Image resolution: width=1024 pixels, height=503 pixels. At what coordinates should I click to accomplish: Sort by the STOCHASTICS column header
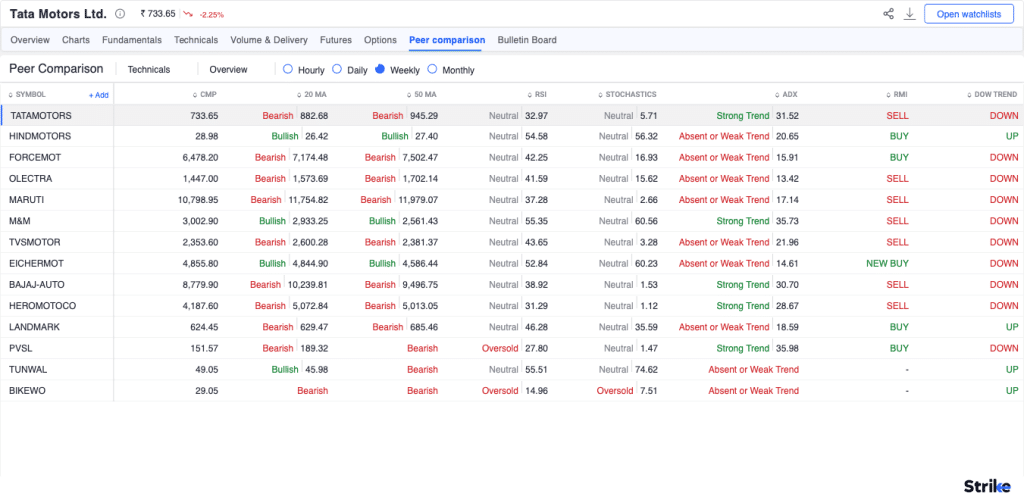(630, 94)
